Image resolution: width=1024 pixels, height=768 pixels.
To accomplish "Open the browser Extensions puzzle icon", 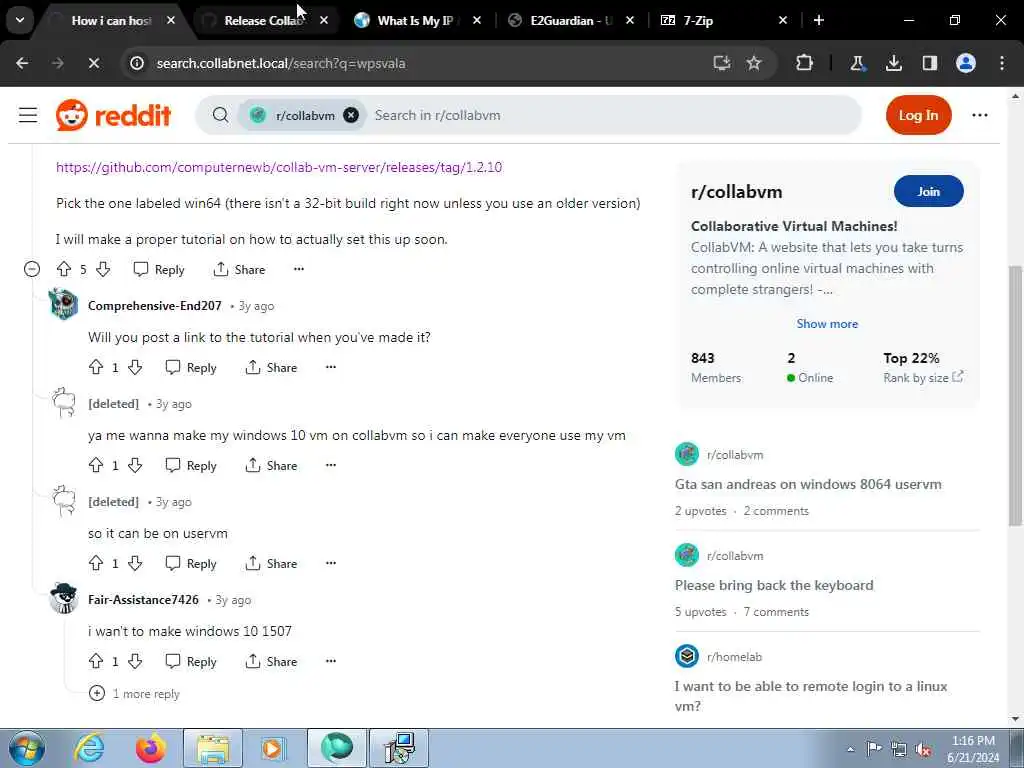I will 805,63.
